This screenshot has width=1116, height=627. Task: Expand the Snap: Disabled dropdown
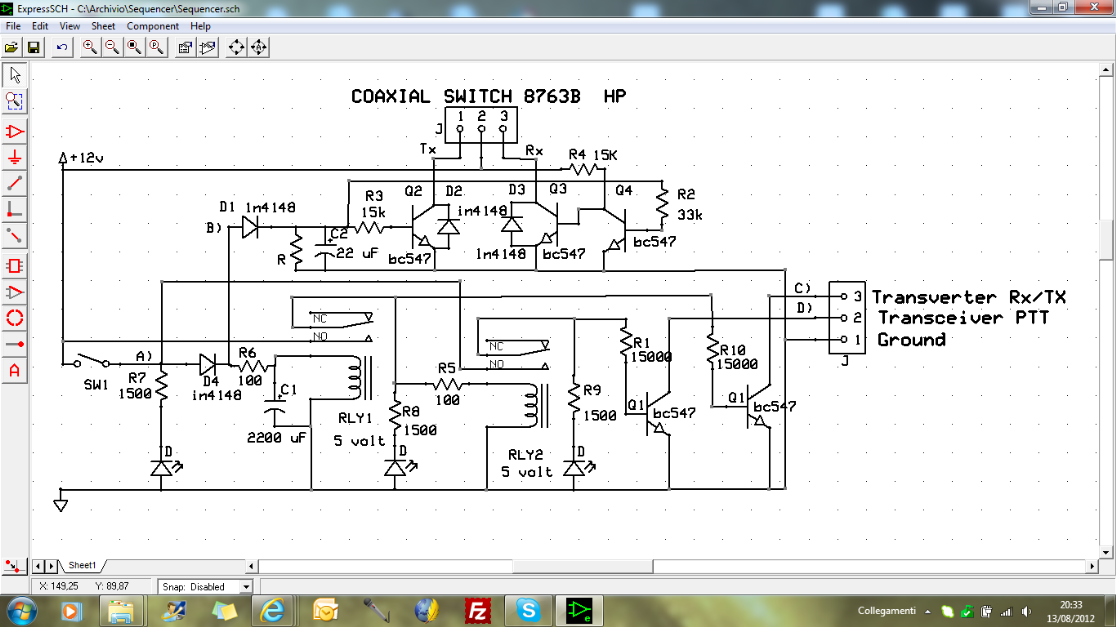tap(246, 587)
